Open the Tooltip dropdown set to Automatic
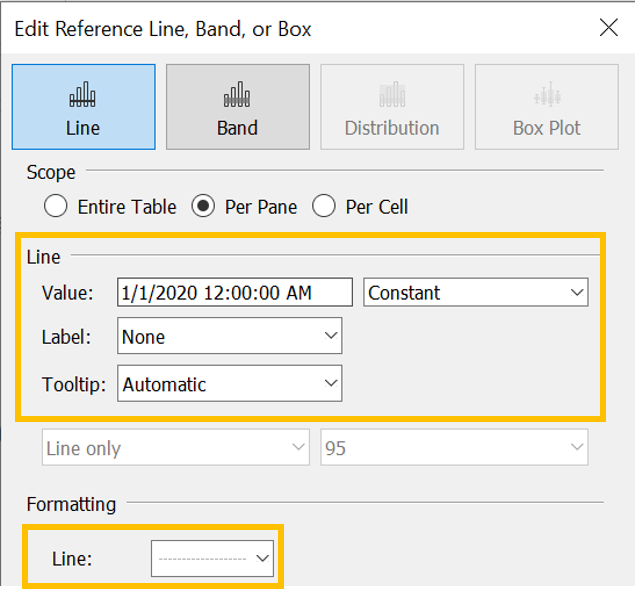This screenshot has width=635, height=589. click(230, 384)
